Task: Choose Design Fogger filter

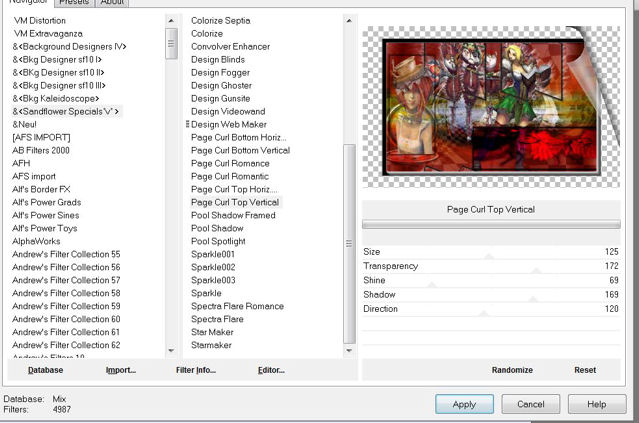Action: [220, 73]
